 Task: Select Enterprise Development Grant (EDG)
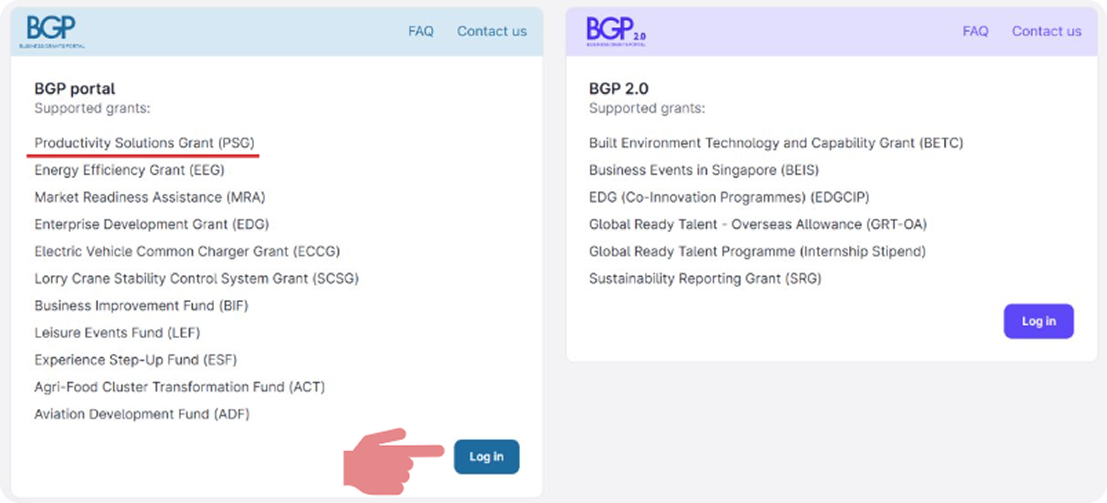click(x=151, y=224)
